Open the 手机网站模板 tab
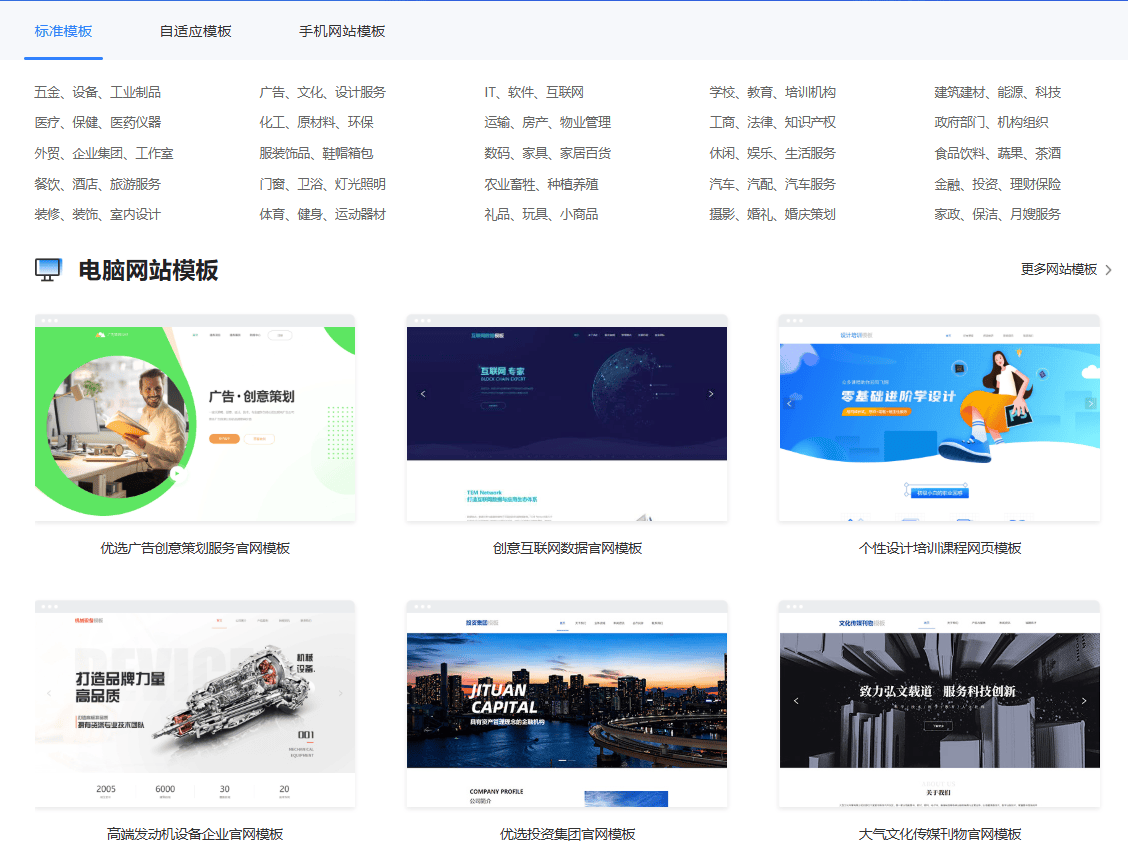The height and width of the screenshot is (865, 1128). pos(342,31)
